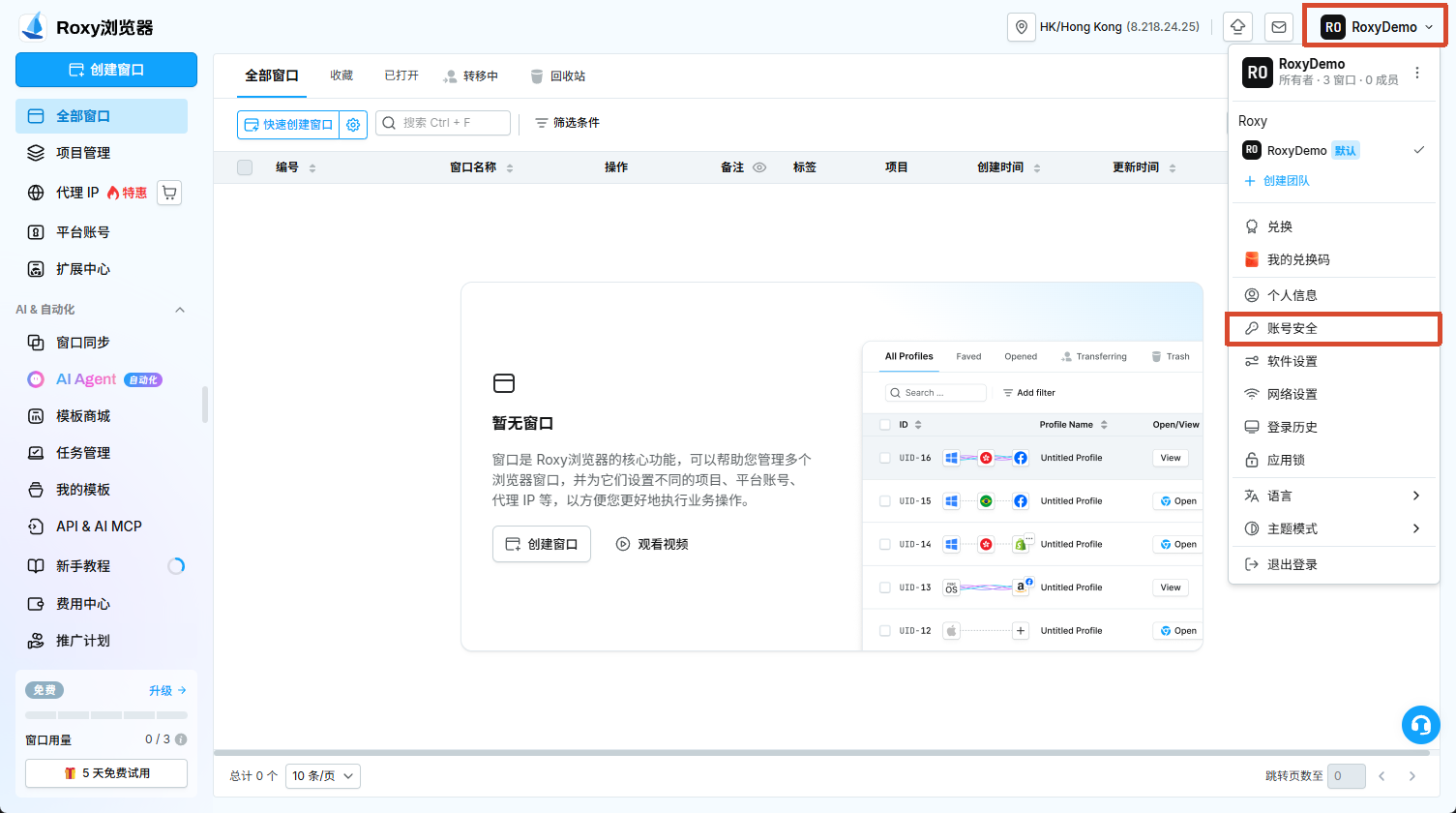
Task: Open 模板商城 in the sidebar
Action: pos(102,416)
